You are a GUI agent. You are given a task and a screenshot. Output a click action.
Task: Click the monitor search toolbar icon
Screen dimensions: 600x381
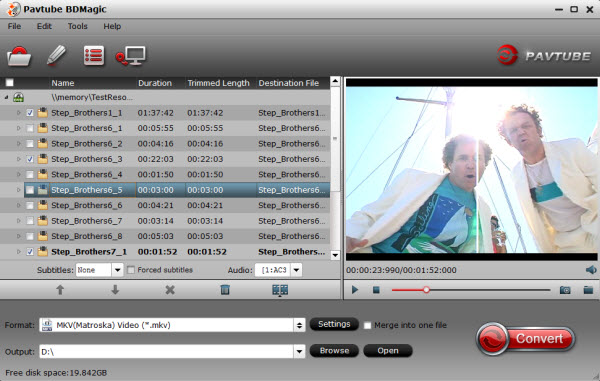pyautogui.click(x=130, y=56)
